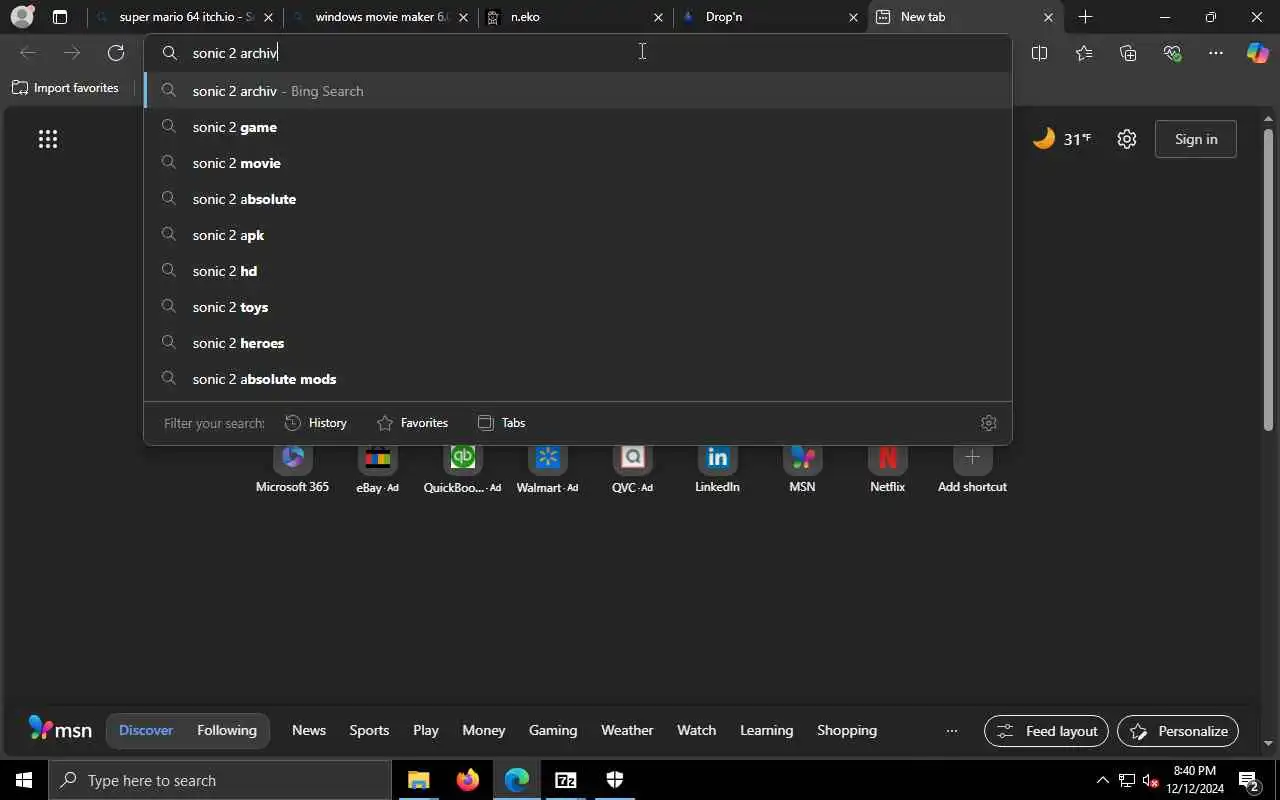
Task: Switch to the Drop'n tab
Action: coord(770,17)
